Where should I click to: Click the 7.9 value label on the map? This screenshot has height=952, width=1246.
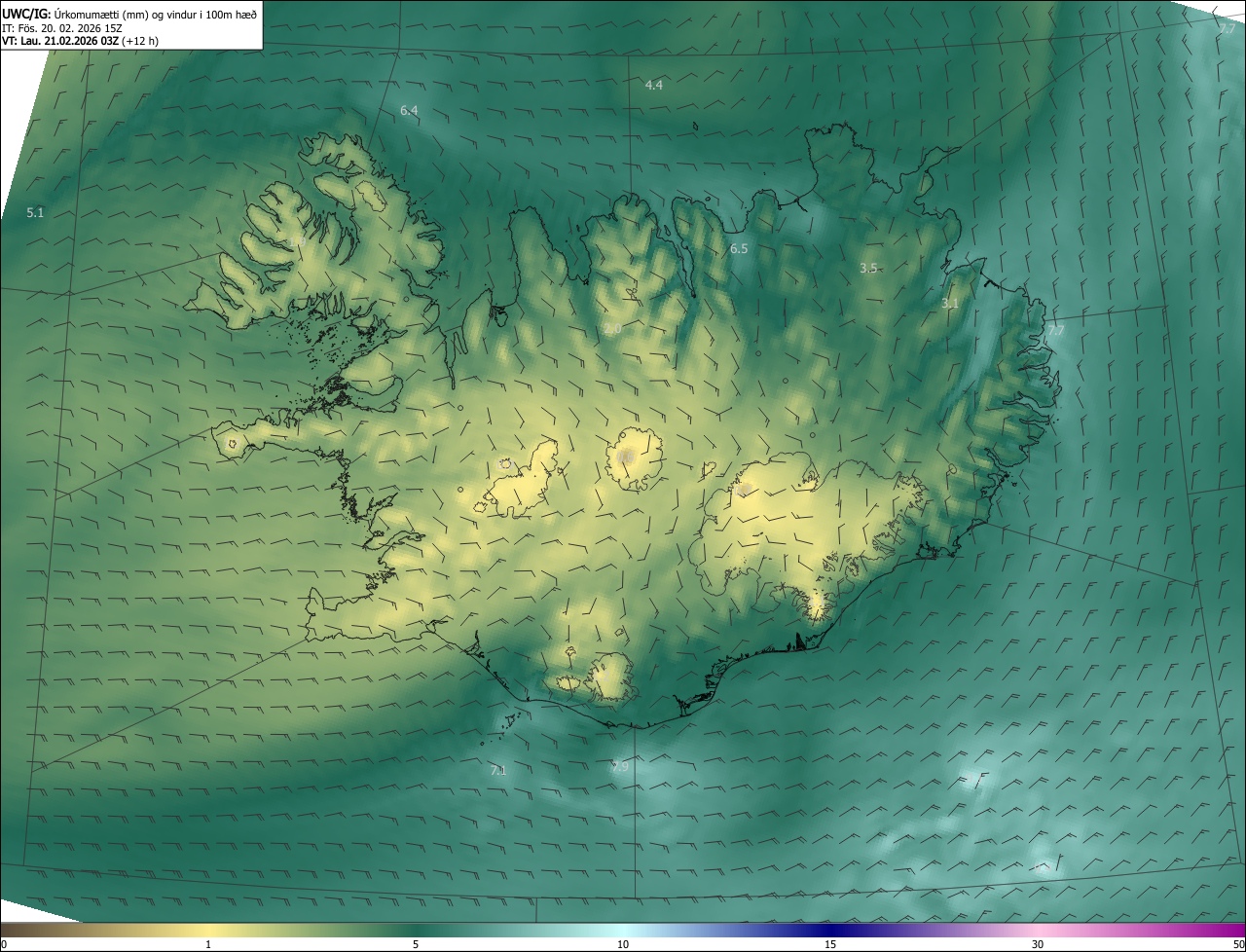pos(620,767)
